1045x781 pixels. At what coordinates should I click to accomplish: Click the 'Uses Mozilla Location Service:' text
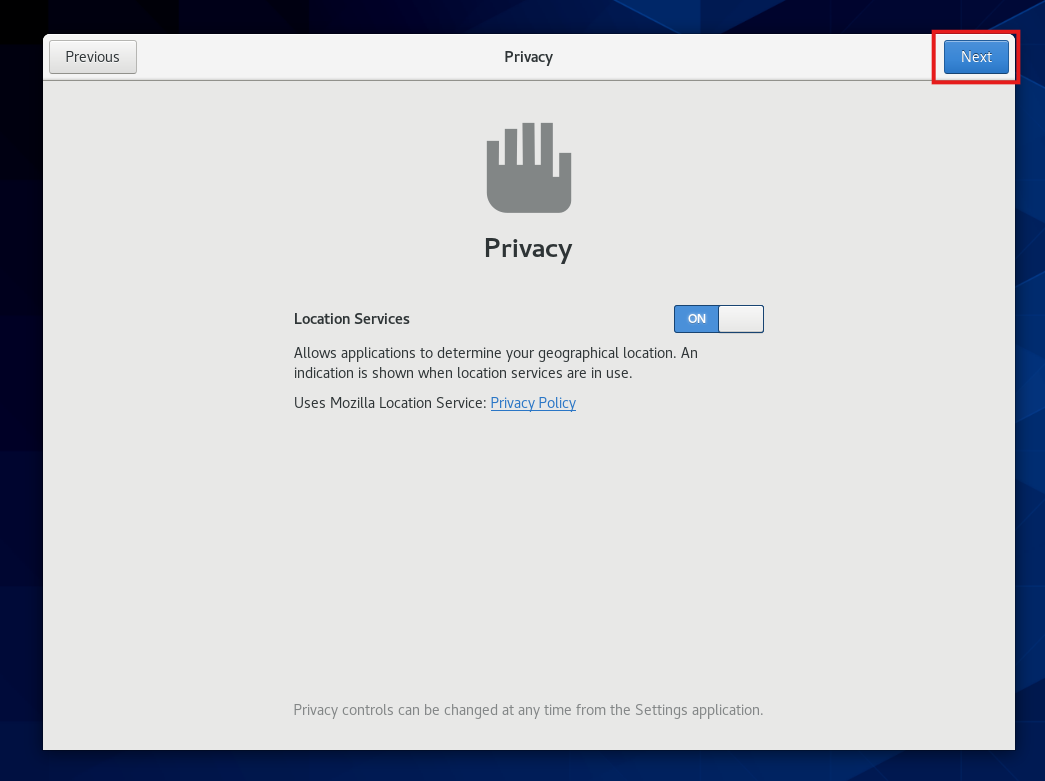click(x=391, y=402)
